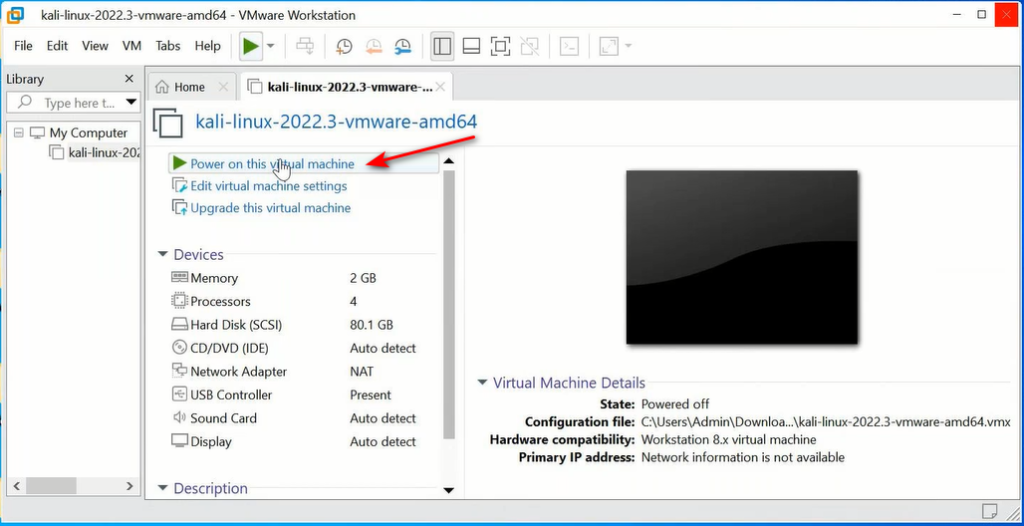The image size is (1024, 526).
Task: Open the Edit menu
Action: click(x=57, y=46)
